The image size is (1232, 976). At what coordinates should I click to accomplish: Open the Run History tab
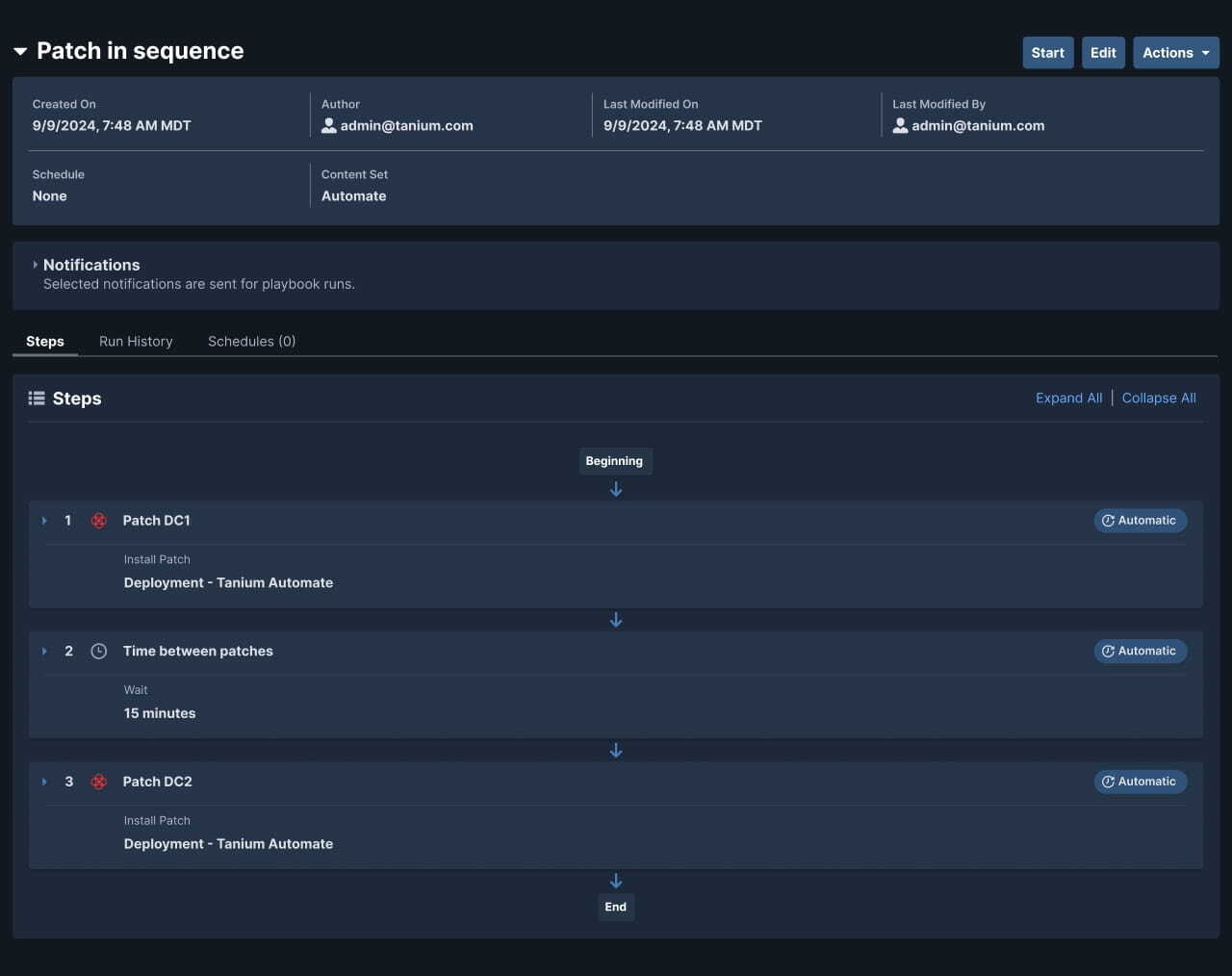coord(136,342)
